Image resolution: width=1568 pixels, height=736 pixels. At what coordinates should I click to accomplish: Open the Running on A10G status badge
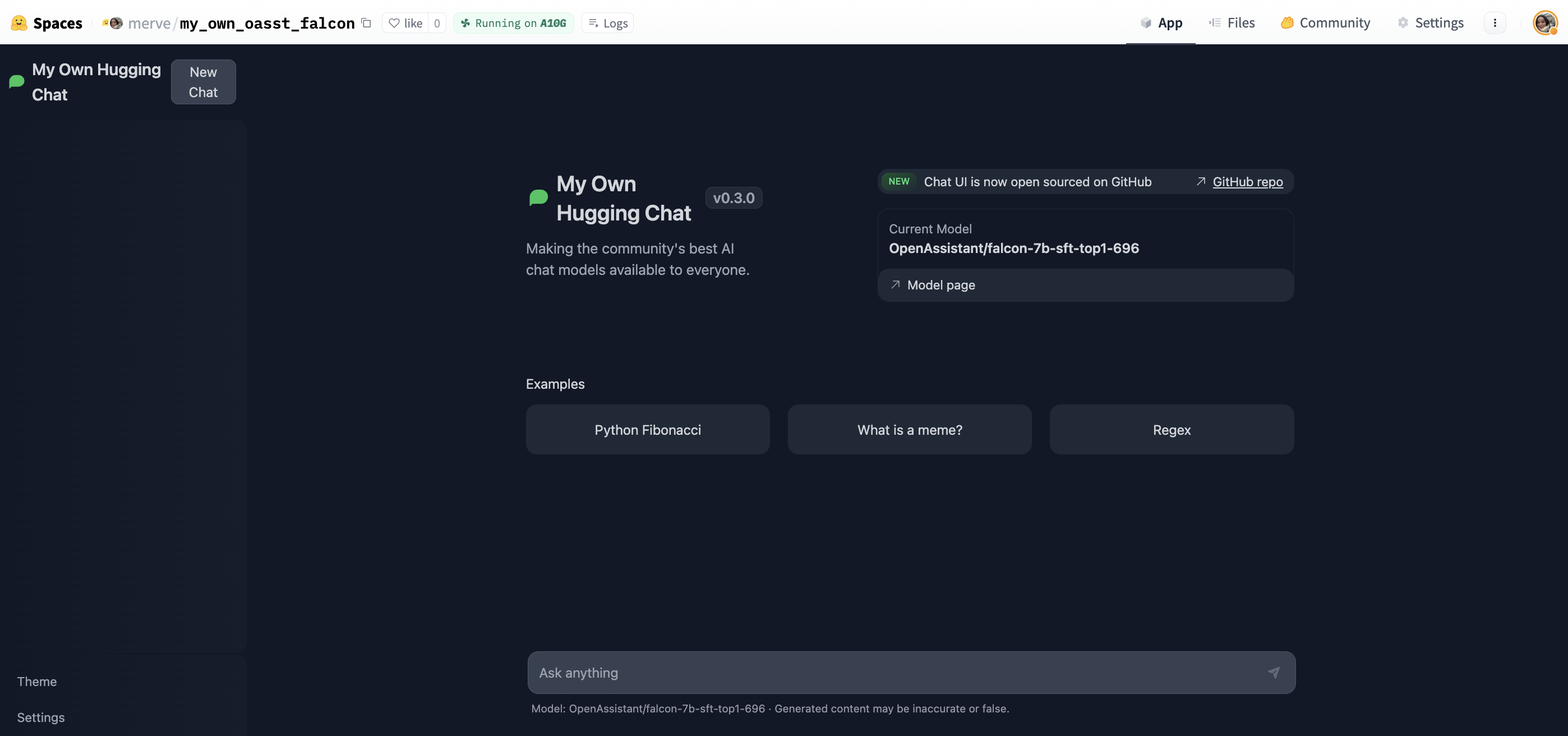[x=513, y=23]
